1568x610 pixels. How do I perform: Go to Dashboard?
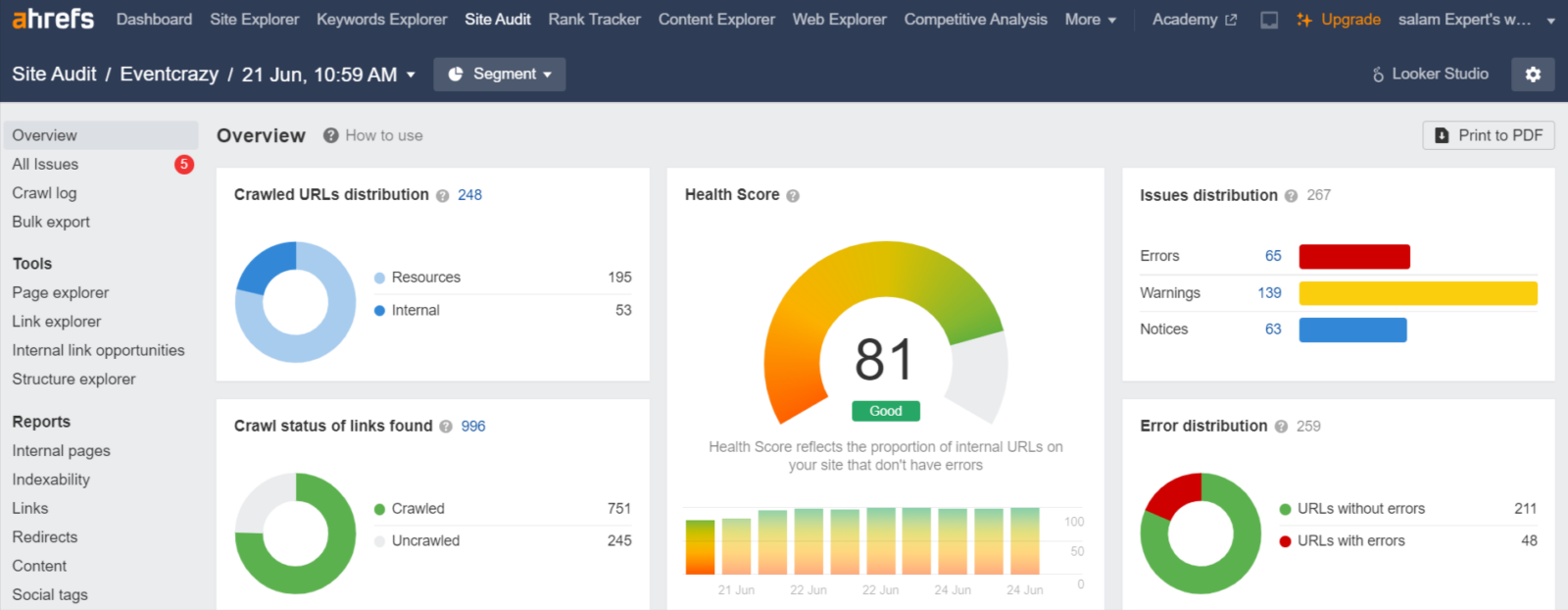154,20
